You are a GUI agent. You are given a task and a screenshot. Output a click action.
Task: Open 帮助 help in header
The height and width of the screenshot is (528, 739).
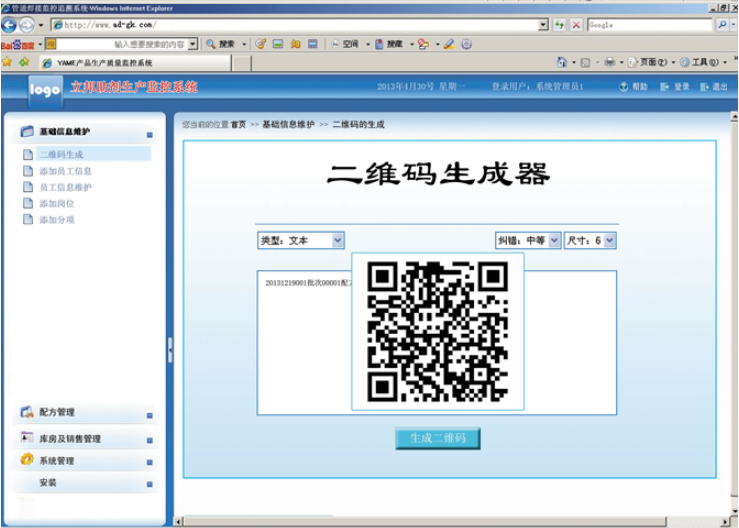[x=633, y=87]
